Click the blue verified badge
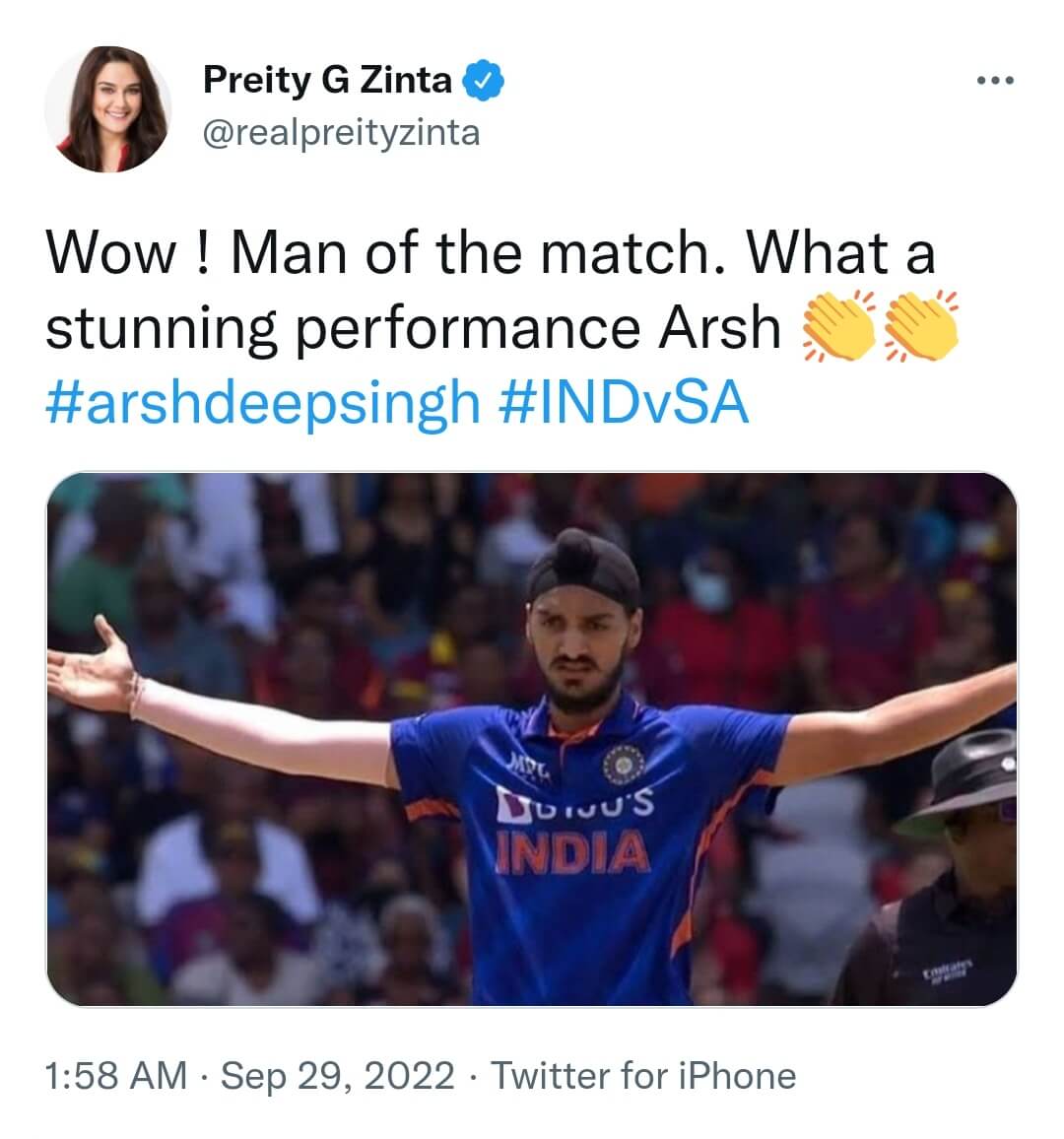Viewport: 1064px width, 1139px height. [484, 81]
